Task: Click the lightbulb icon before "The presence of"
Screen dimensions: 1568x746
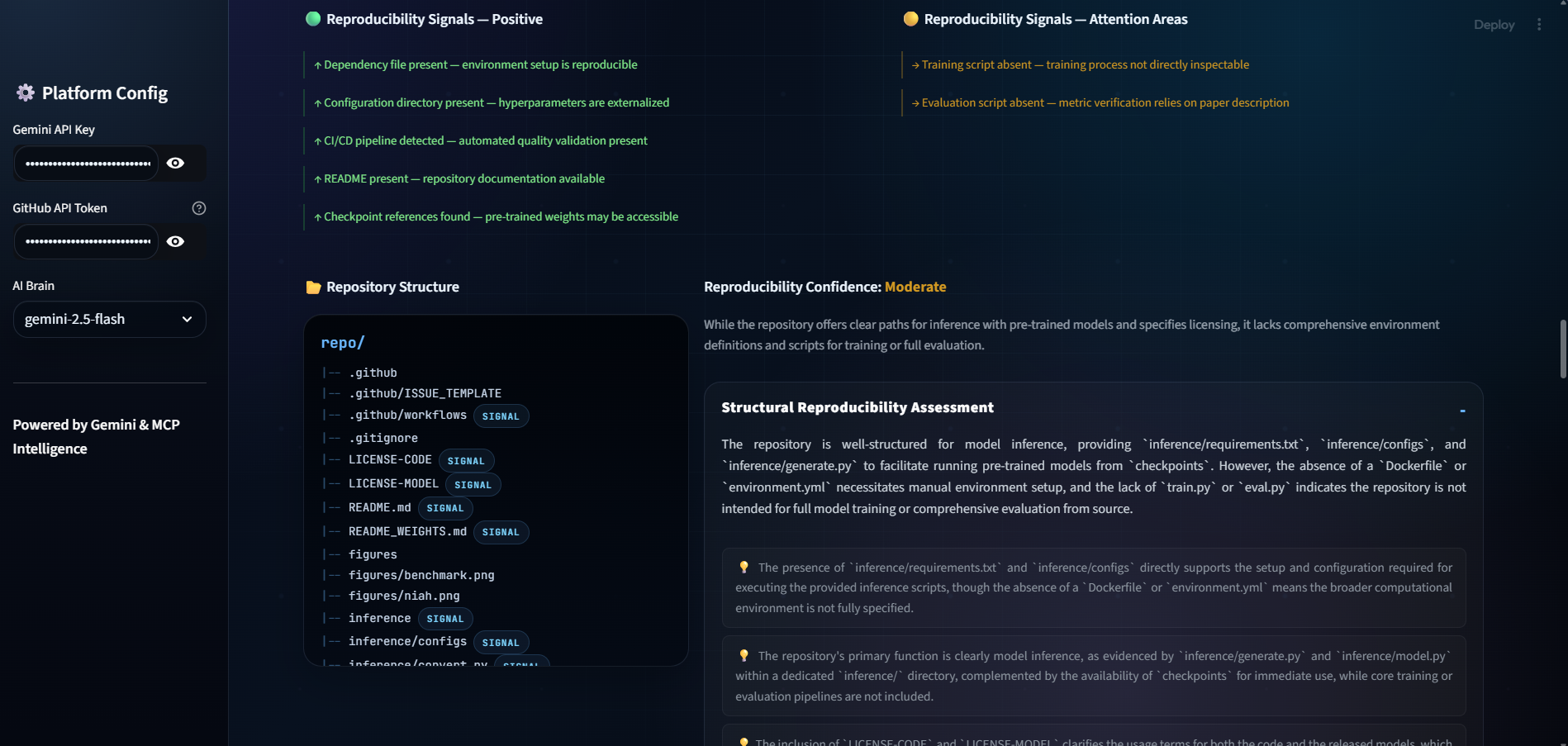Action: (744, 568)
